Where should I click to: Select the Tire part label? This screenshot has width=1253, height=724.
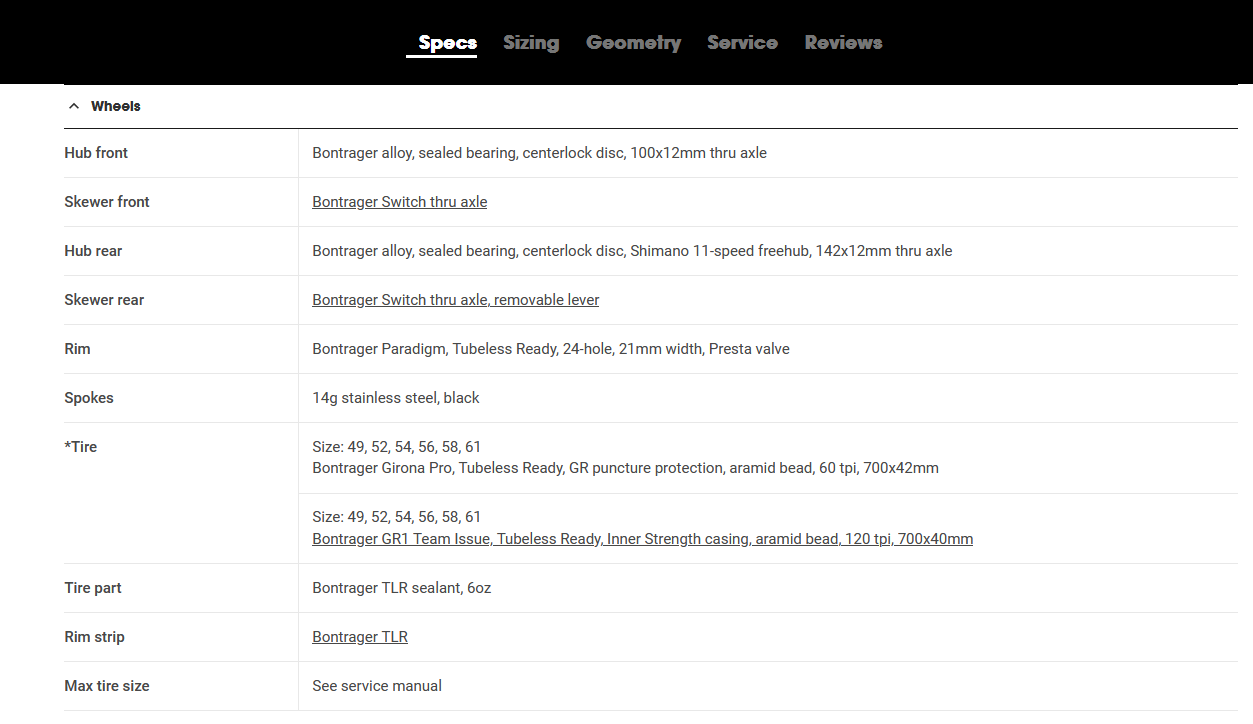(93, 588)
